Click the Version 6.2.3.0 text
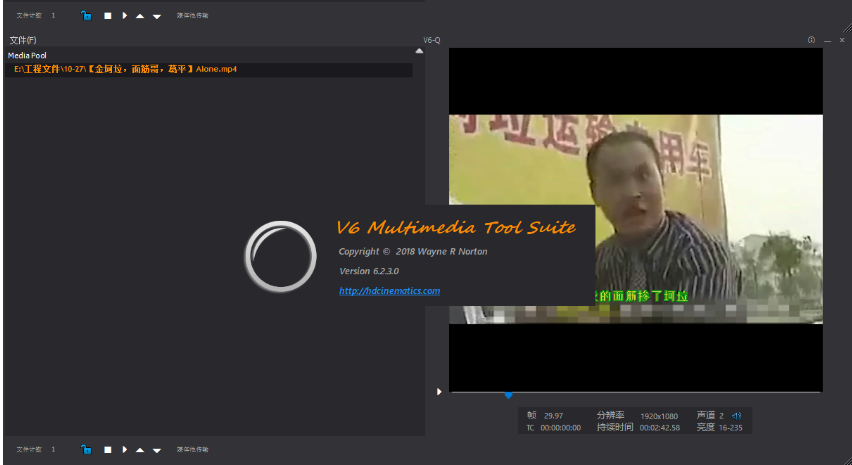The image size is (852, 465). (369, 271)
